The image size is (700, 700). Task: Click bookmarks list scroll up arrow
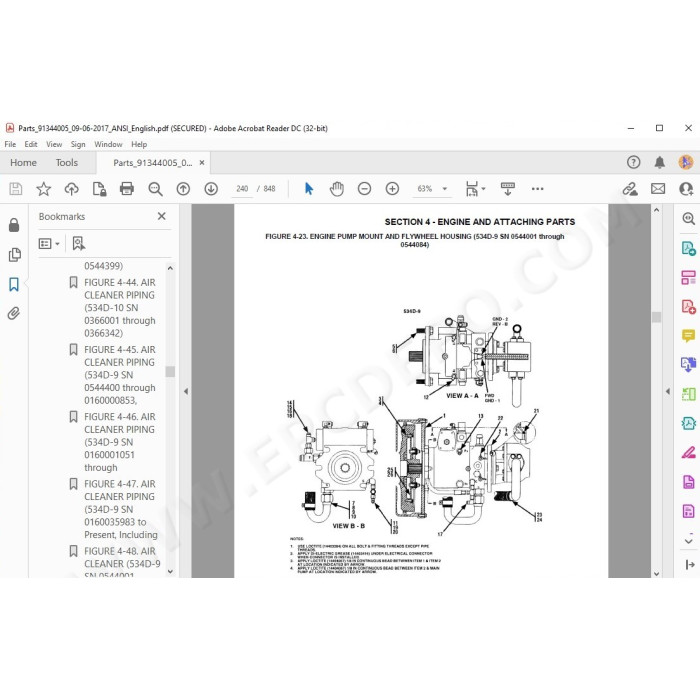(x=170, y=268)
